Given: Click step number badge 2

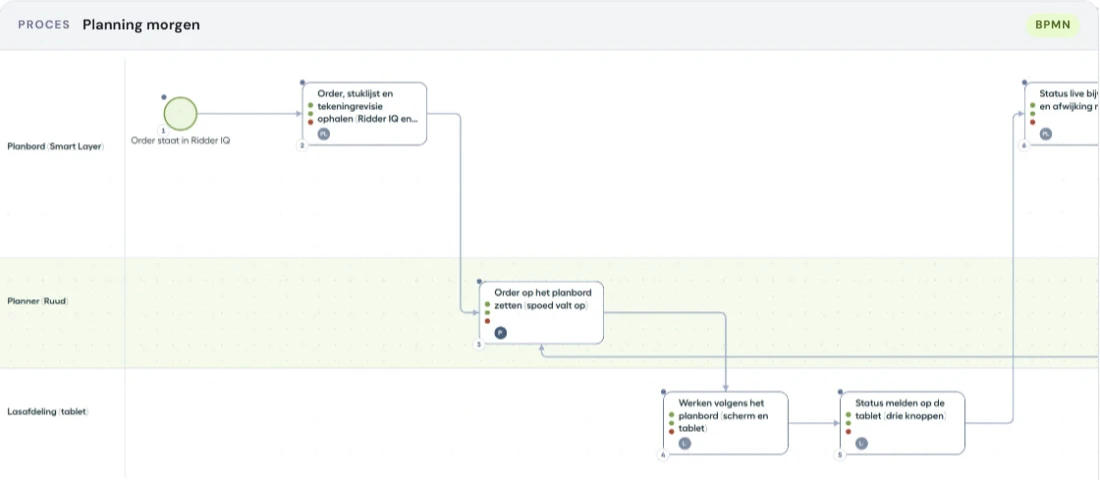Looking at the screenshot, I should click(x=302, y=146).
